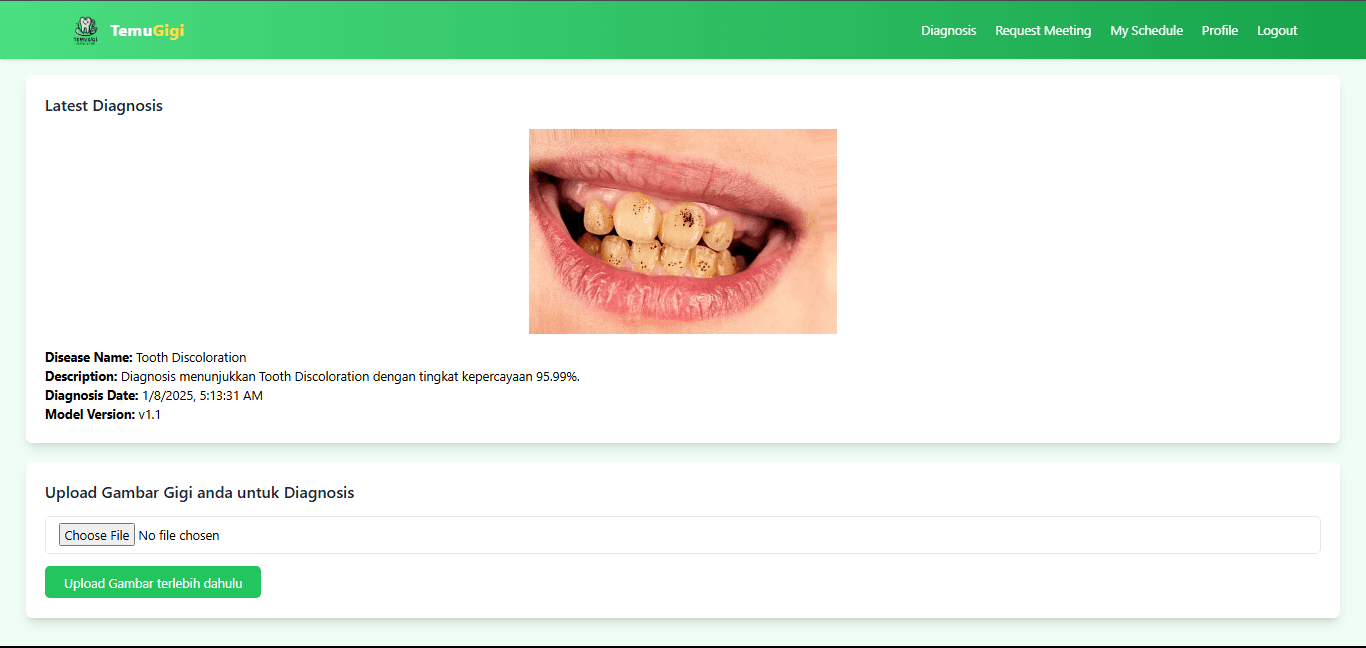
Task: Log out using the Logout link
Action: pyautogui.click(x=1276, y=31)
